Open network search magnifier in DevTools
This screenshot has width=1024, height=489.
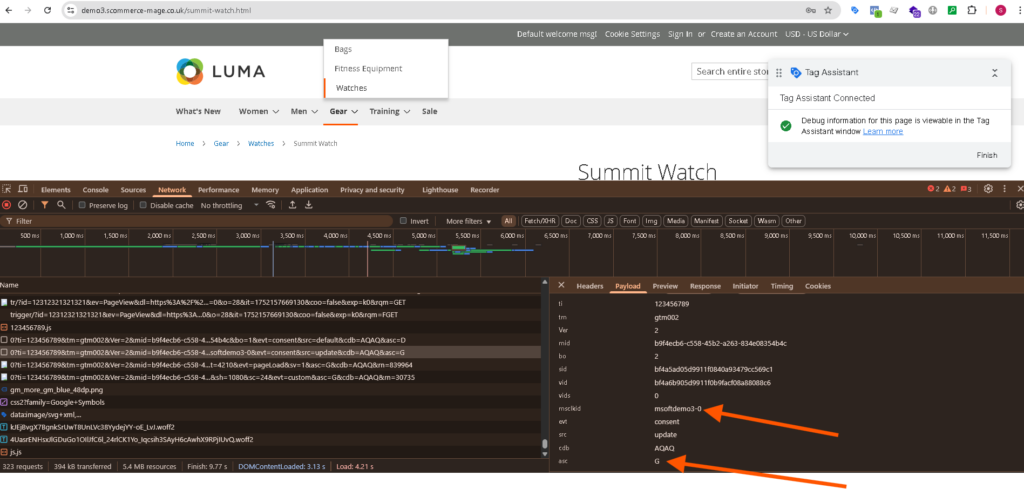[61, 205]
